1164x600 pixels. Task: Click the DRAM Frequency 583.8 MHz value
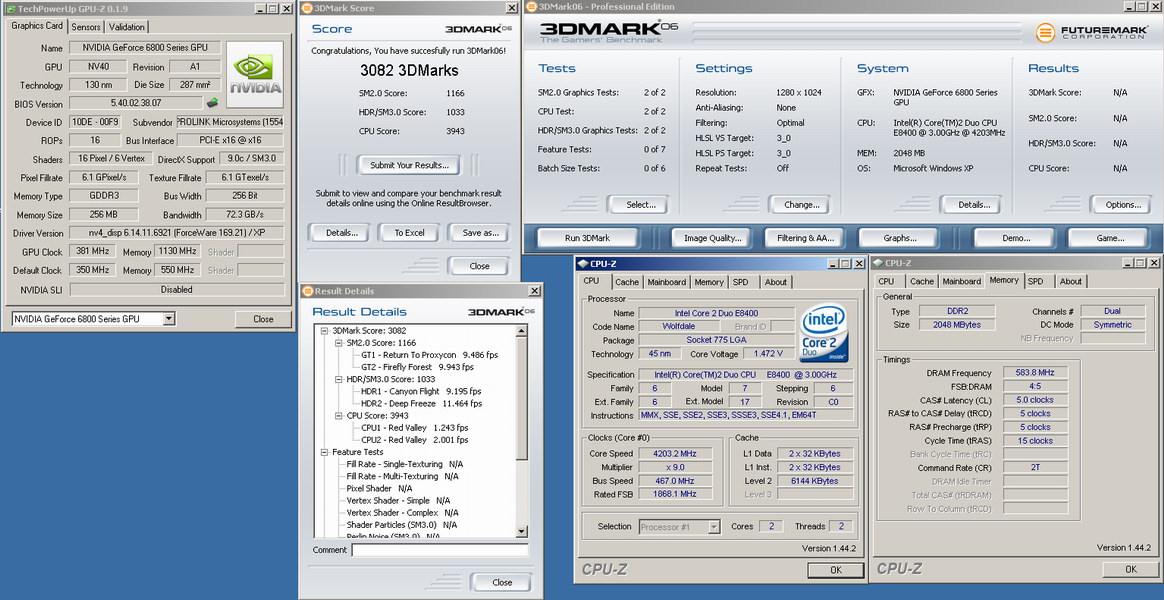[x=1036, y=373]
